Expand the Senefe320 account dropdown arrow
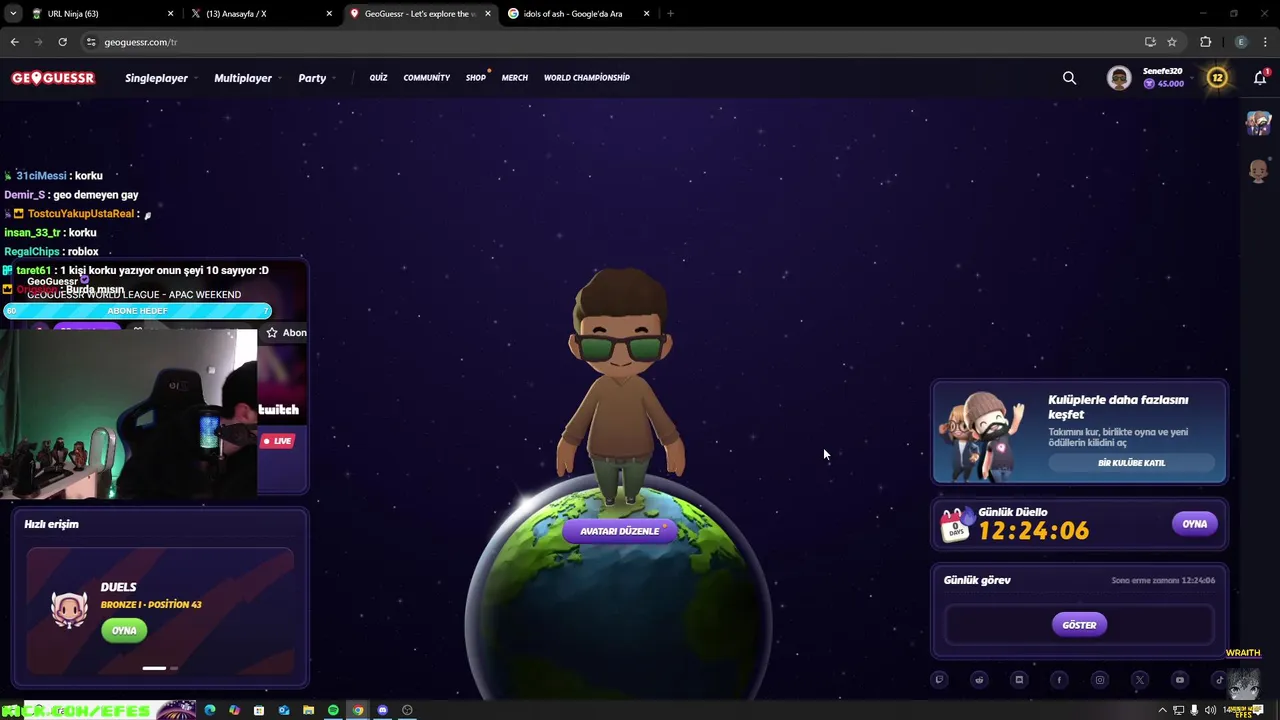Screen dimensions: 1280x720 (x=1192, y=78)
